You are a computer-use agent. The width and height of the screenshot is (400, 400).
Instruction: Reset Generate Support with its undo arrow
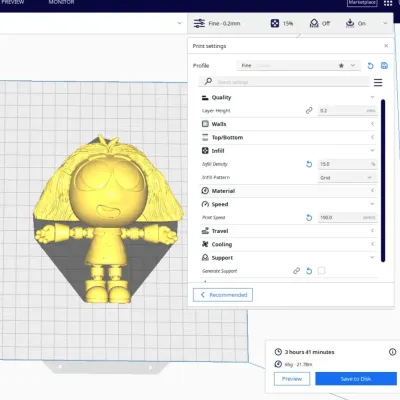[309, 271]
